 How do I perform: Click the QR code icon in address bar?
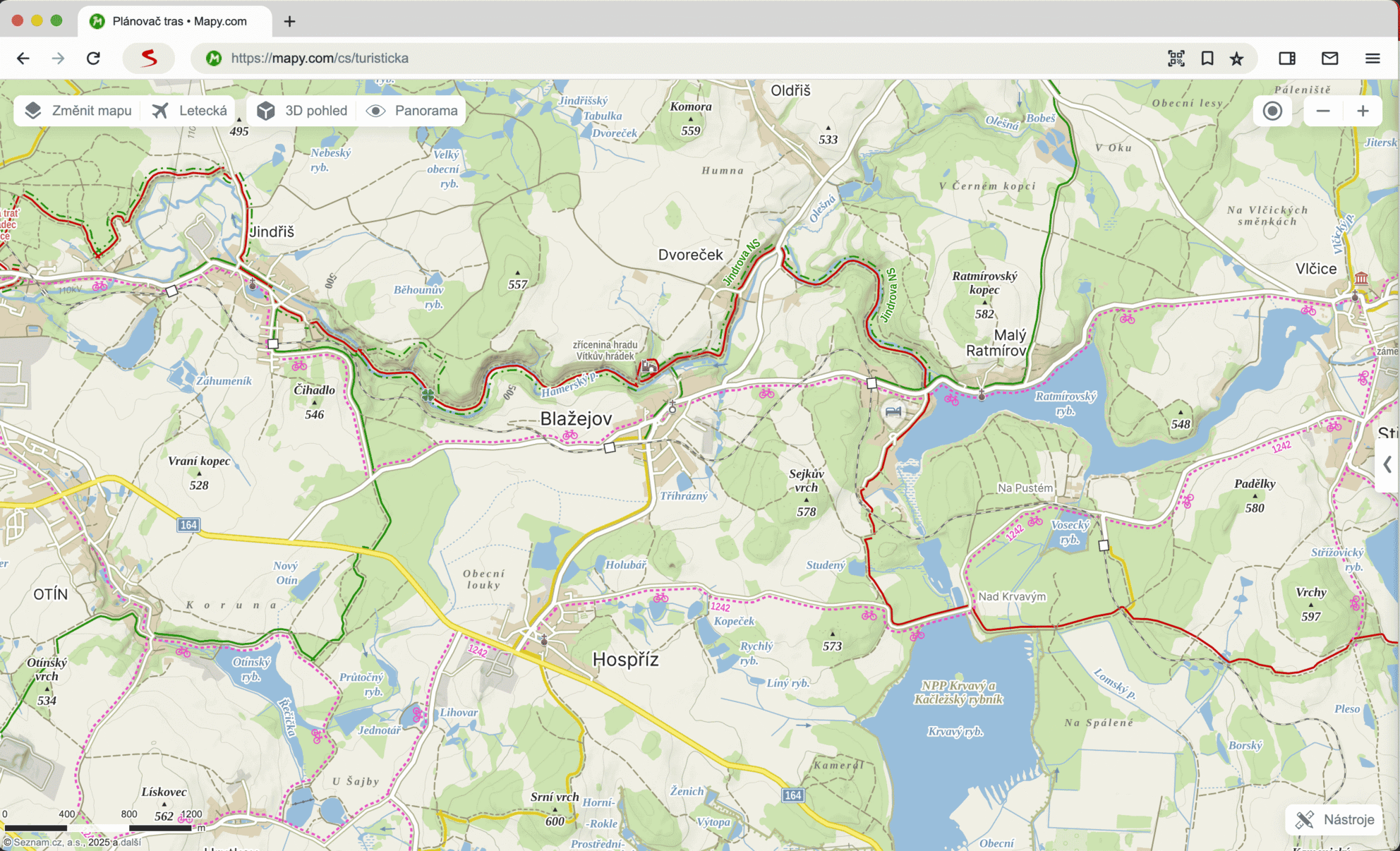pyautogui.click(x=1176, y=59)
